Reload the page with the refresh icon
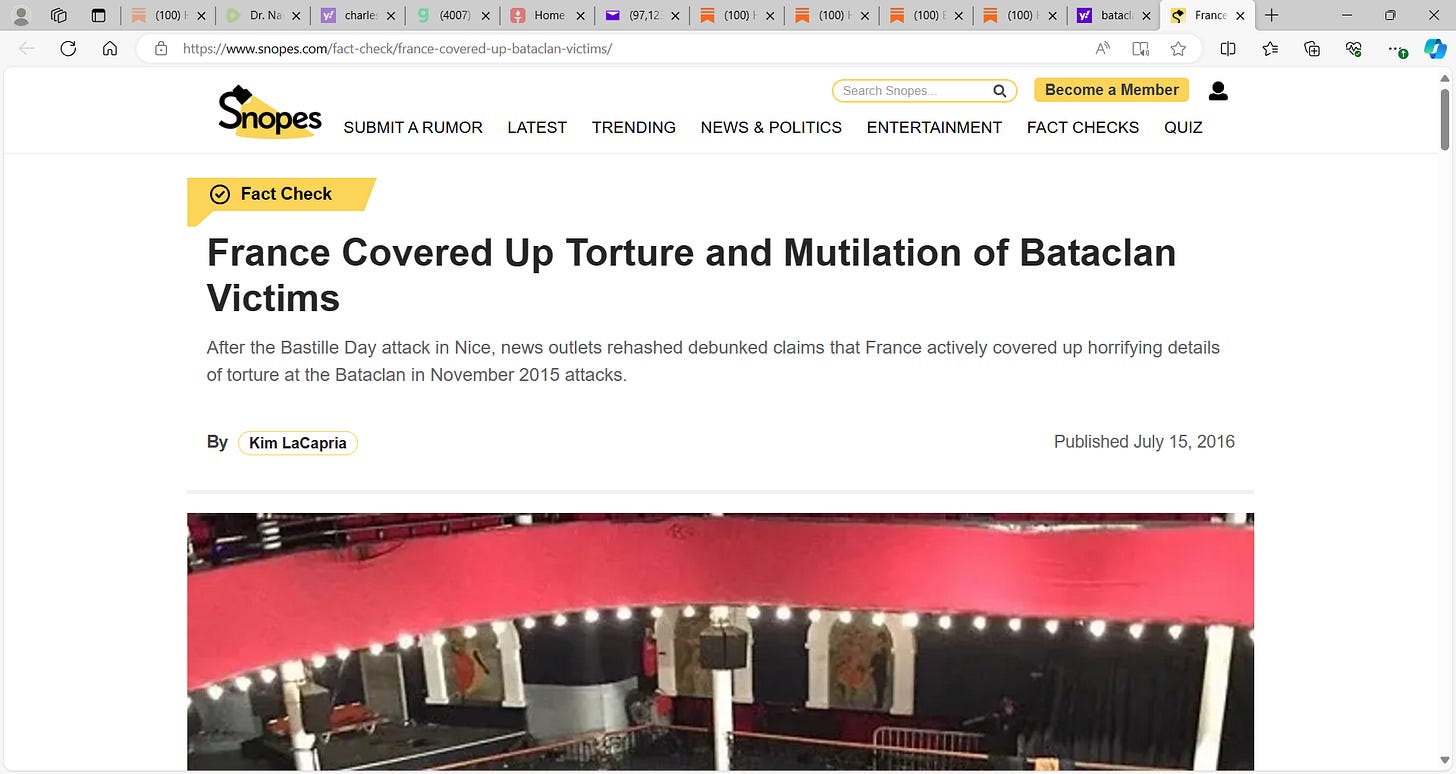 (68, 49)
